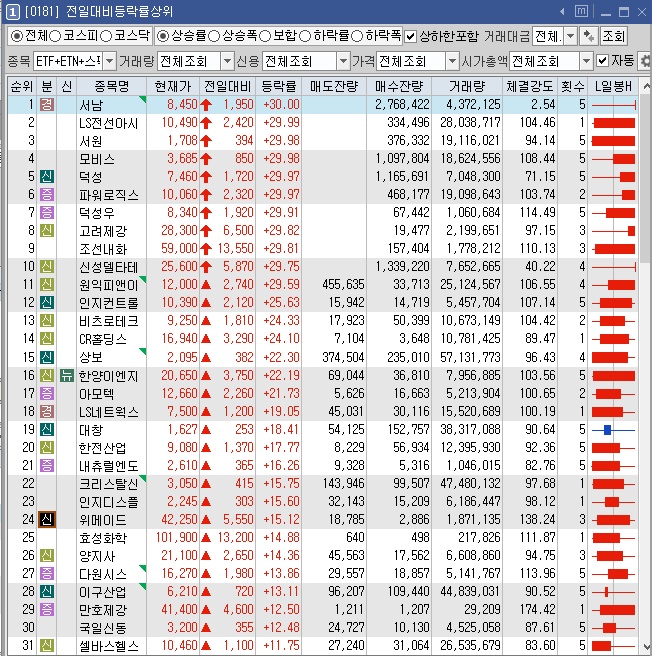Click the left arrow icon in title bar
Image resolution: width=652 pixels, height=656 pixels.
pos(562,12)
